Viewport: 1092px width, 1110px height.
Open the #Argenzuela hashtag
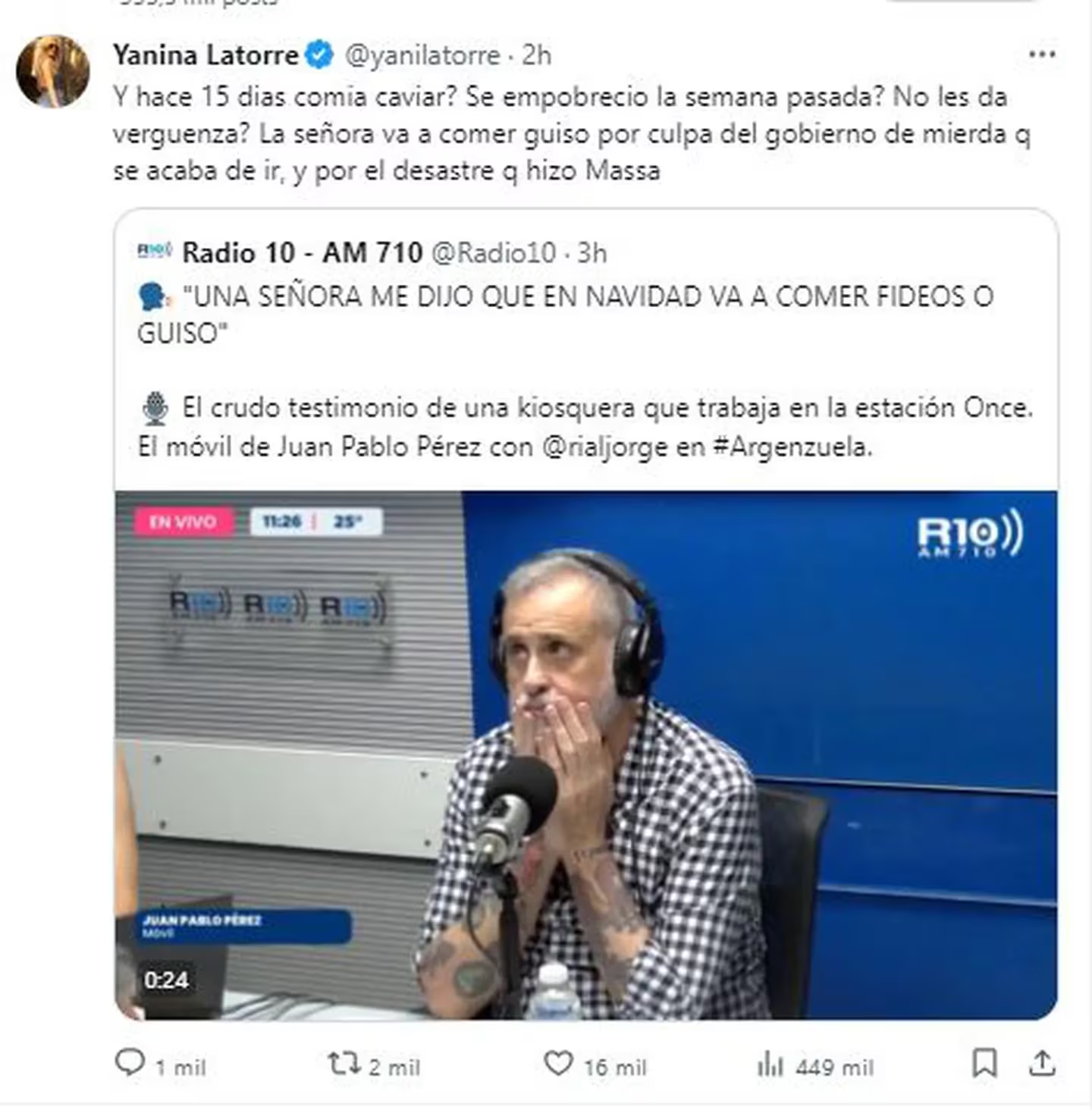[x=792, y=447]
